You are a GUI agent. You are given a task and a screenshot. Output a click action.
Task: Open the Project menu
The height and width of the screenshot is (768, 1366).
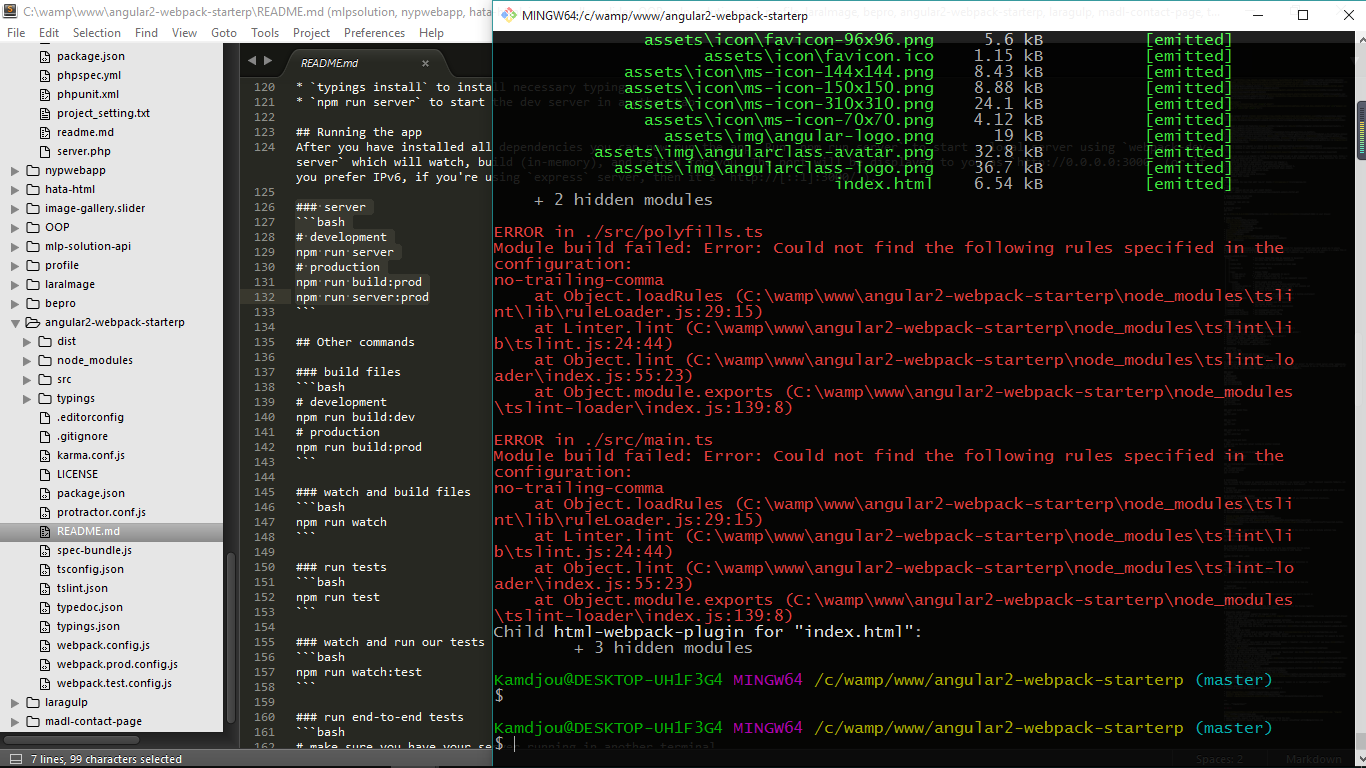(311, 33)
